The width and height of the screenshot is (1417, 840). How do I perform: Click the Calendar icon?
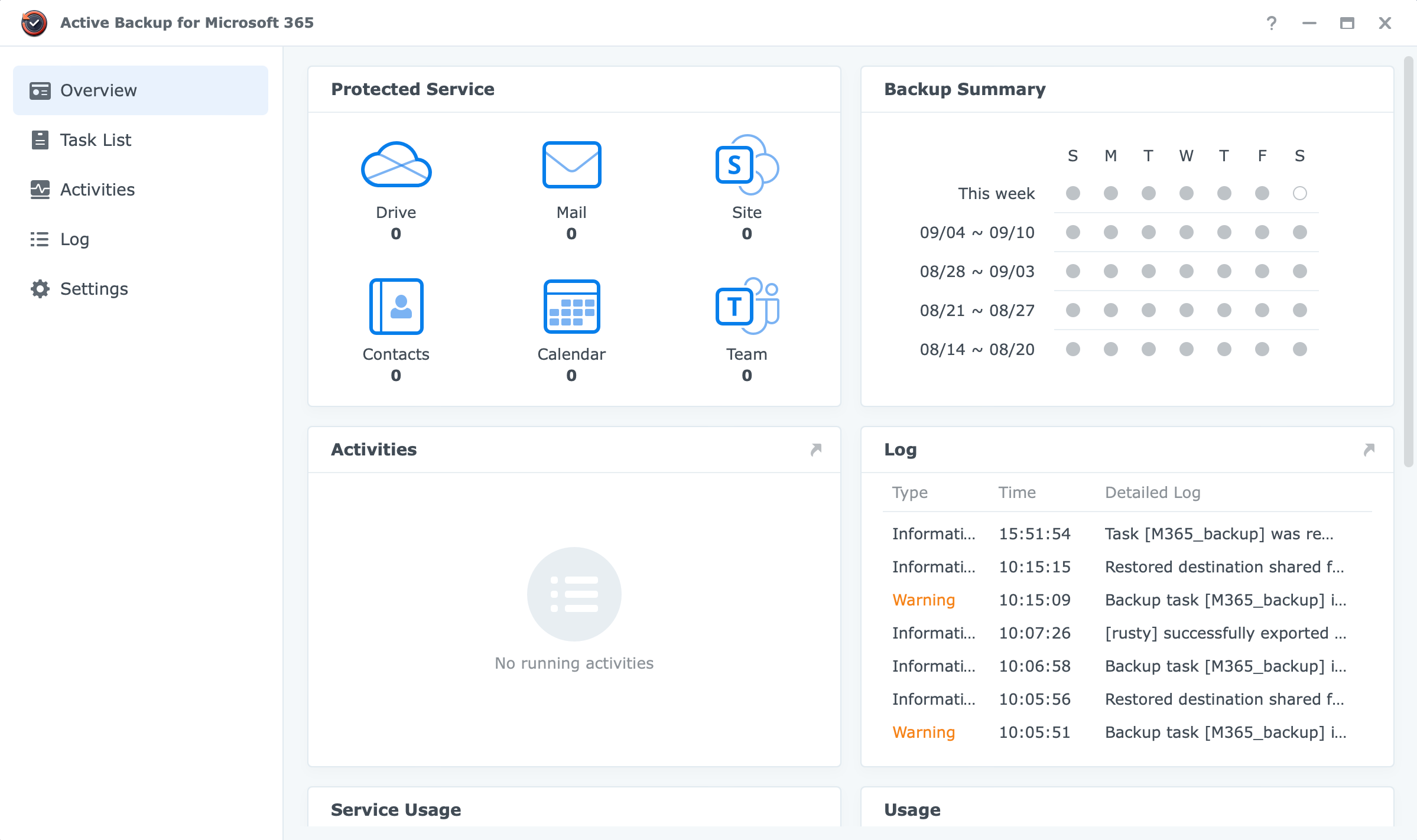(571, 307)
